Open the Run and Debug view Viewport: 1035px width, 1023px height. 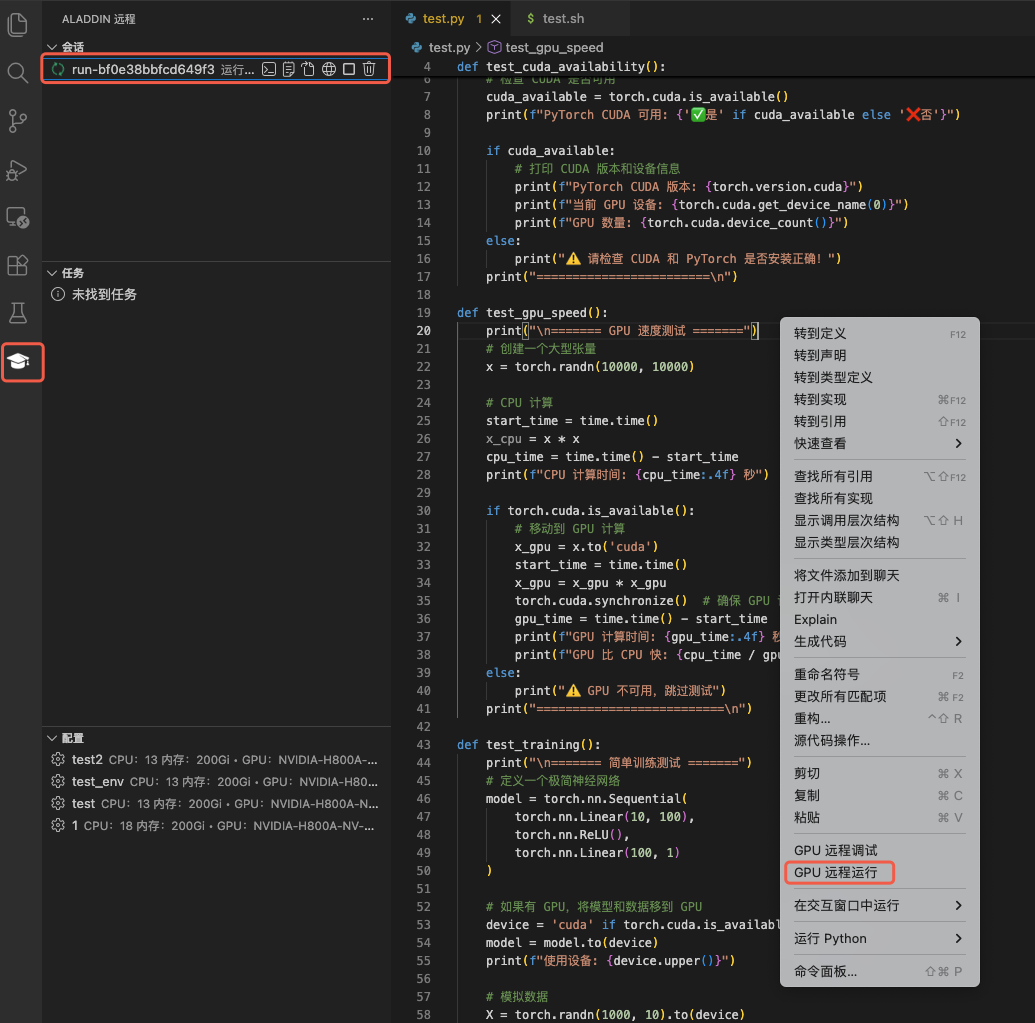tap(18, 169)
